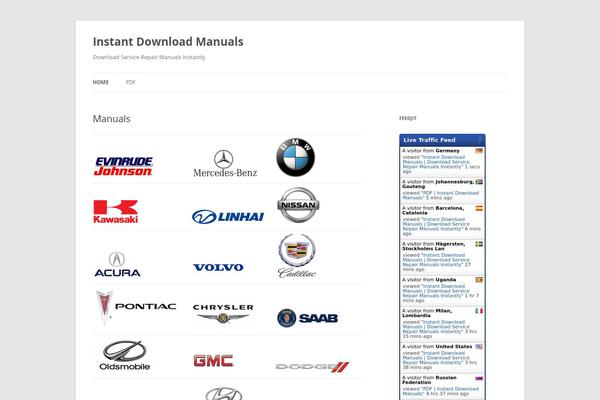Click the Milan visitor Italy flag
Screen dimensions: 600x400
pyautogui.click(x=479, y=311)
